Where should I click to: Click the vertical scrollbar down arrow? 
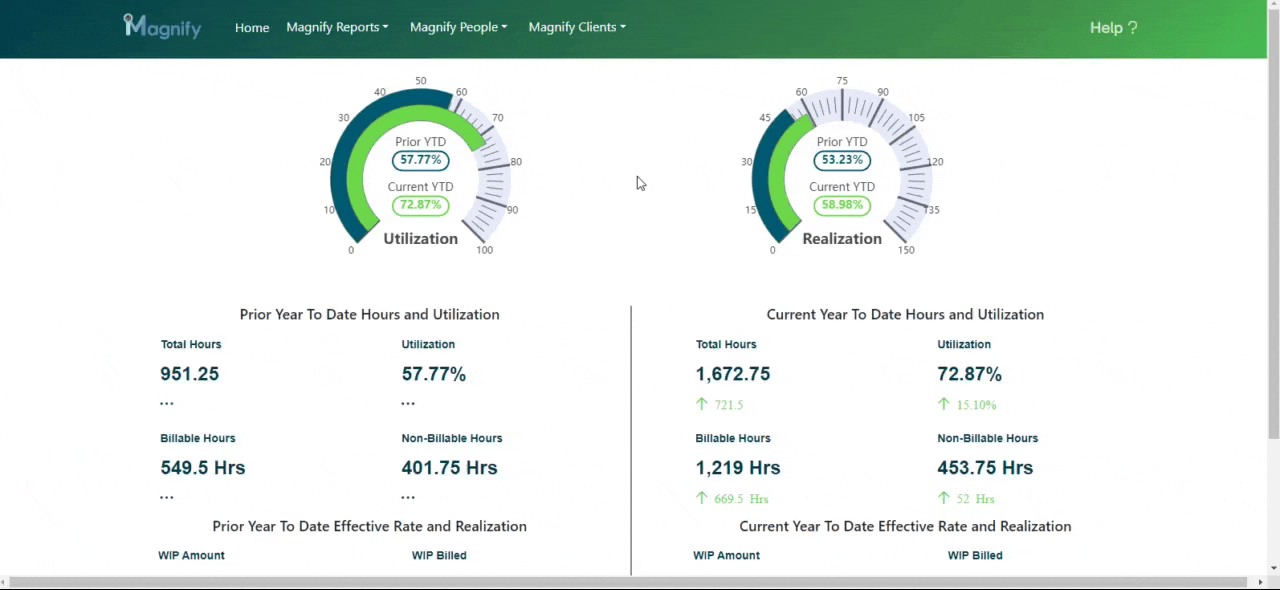pyautogui.click(x=1273, y=567)
